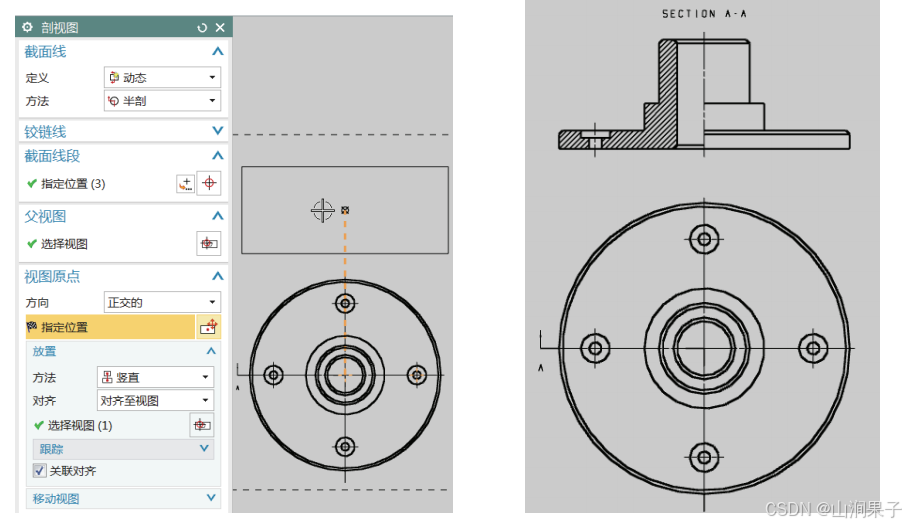Open the 方向 dropdown showing 正交的
Screen dimensions: 906x525
click(162, 302)
